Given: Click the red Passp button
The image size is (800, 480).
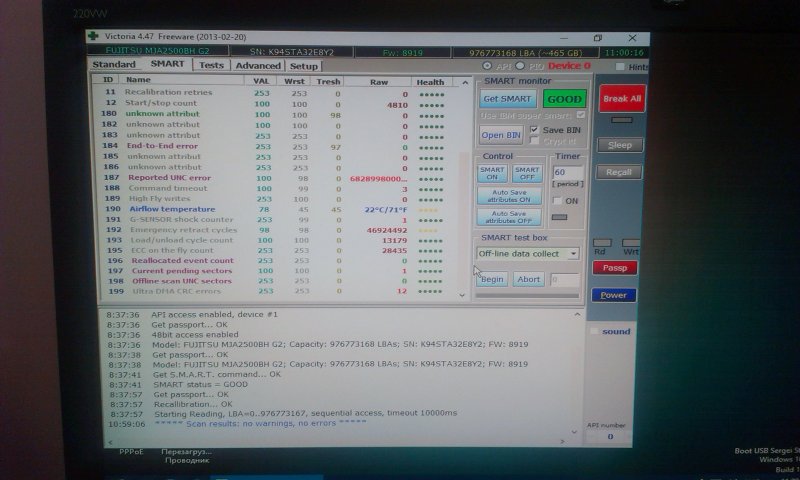Looking at the screenshot, I should coord(614,267).
